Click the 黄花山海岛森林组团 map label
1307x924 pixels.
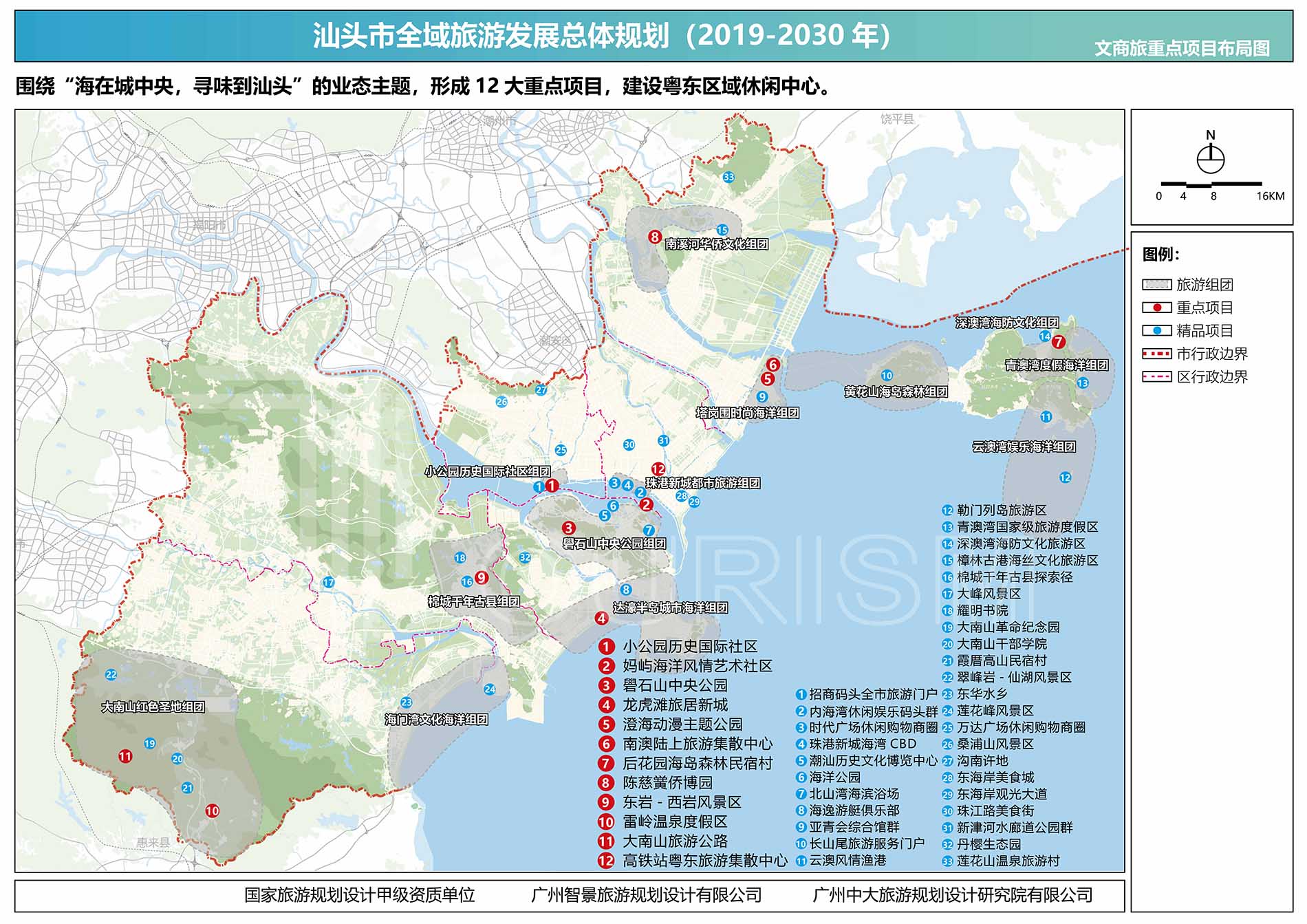(896, 392)
